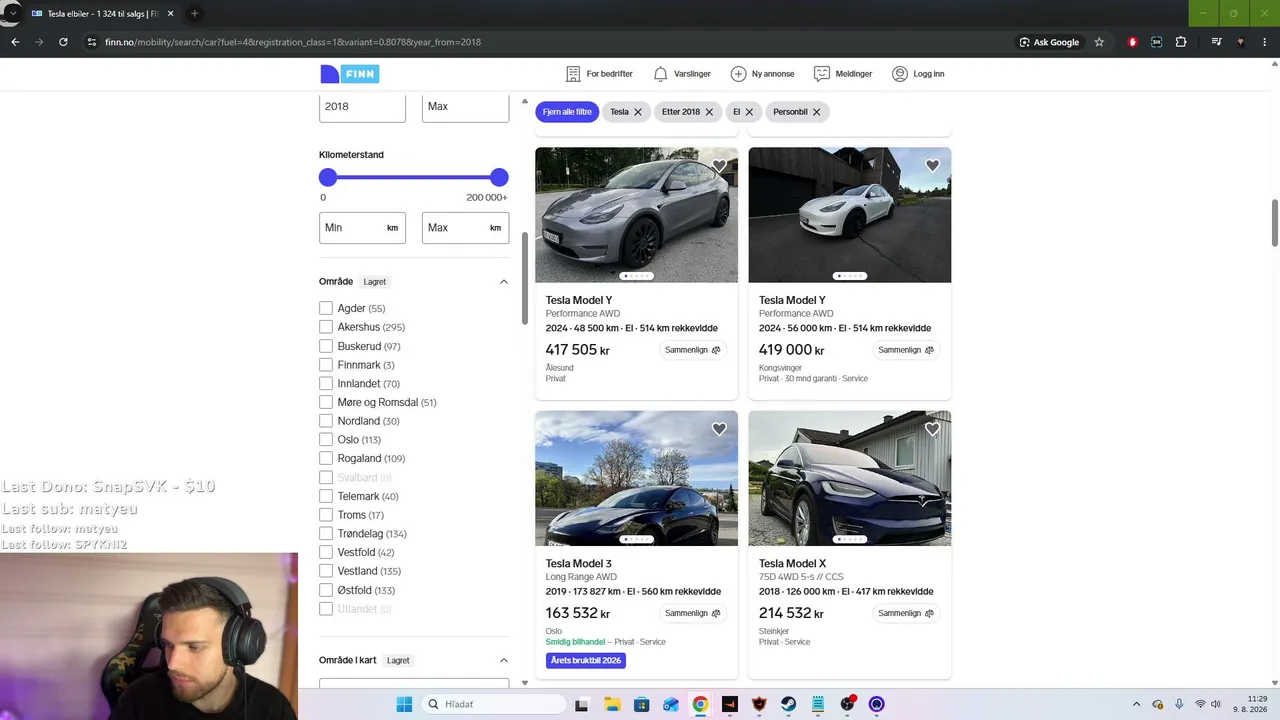Heart the Tesla Model X listing
The width and height of the screenshot is (1280, 720).
pyautogui.click(x=932, y=429)
